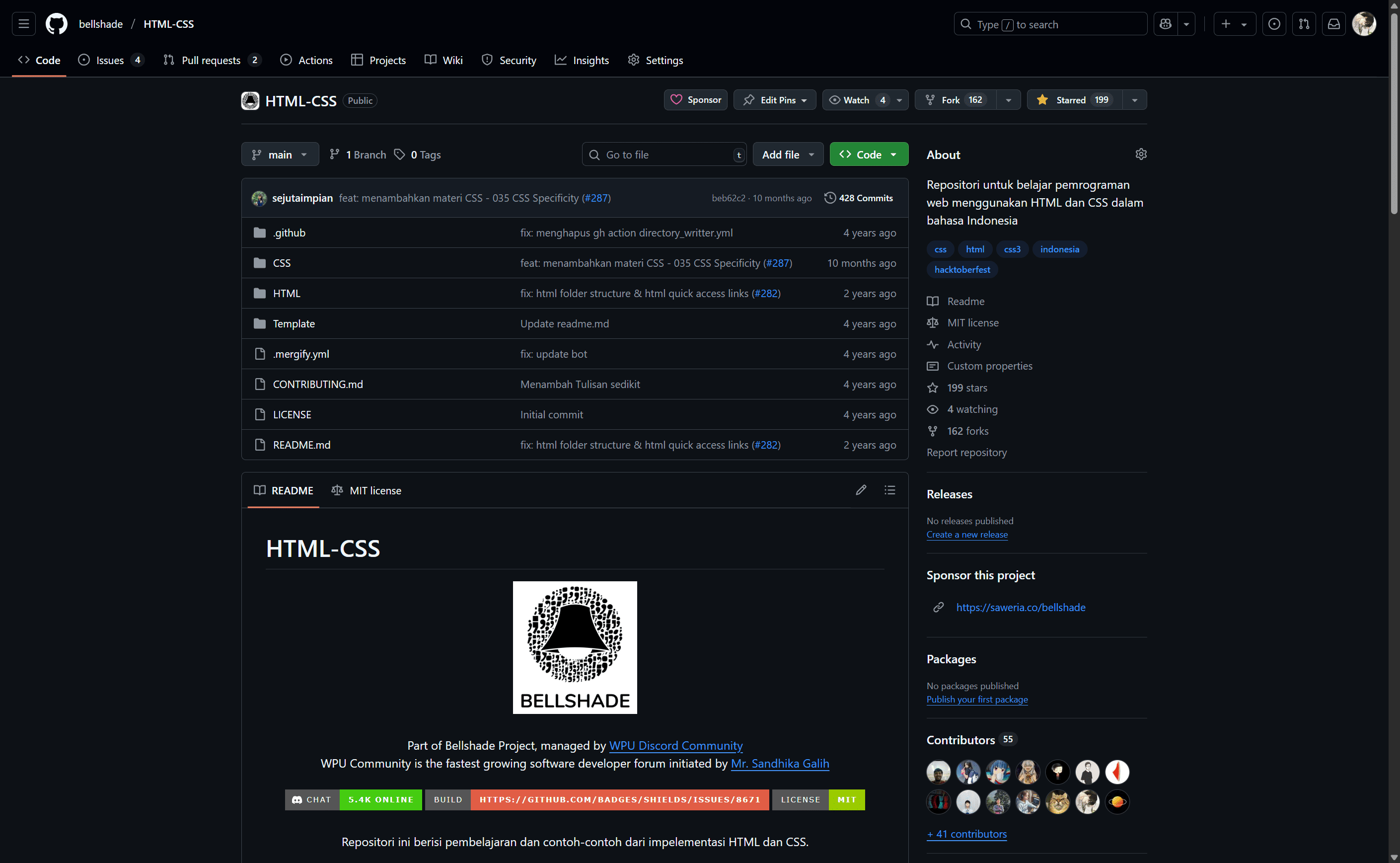The height and width of the screenshot is (863, 1400).
Task: Click the commit history icon near 428 Commits
Action: pyautogui.click(x=830, y=197)
